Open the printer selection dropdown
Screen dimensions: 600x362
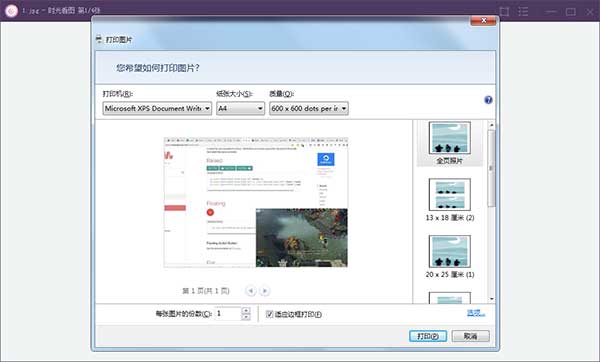[157, 109]
